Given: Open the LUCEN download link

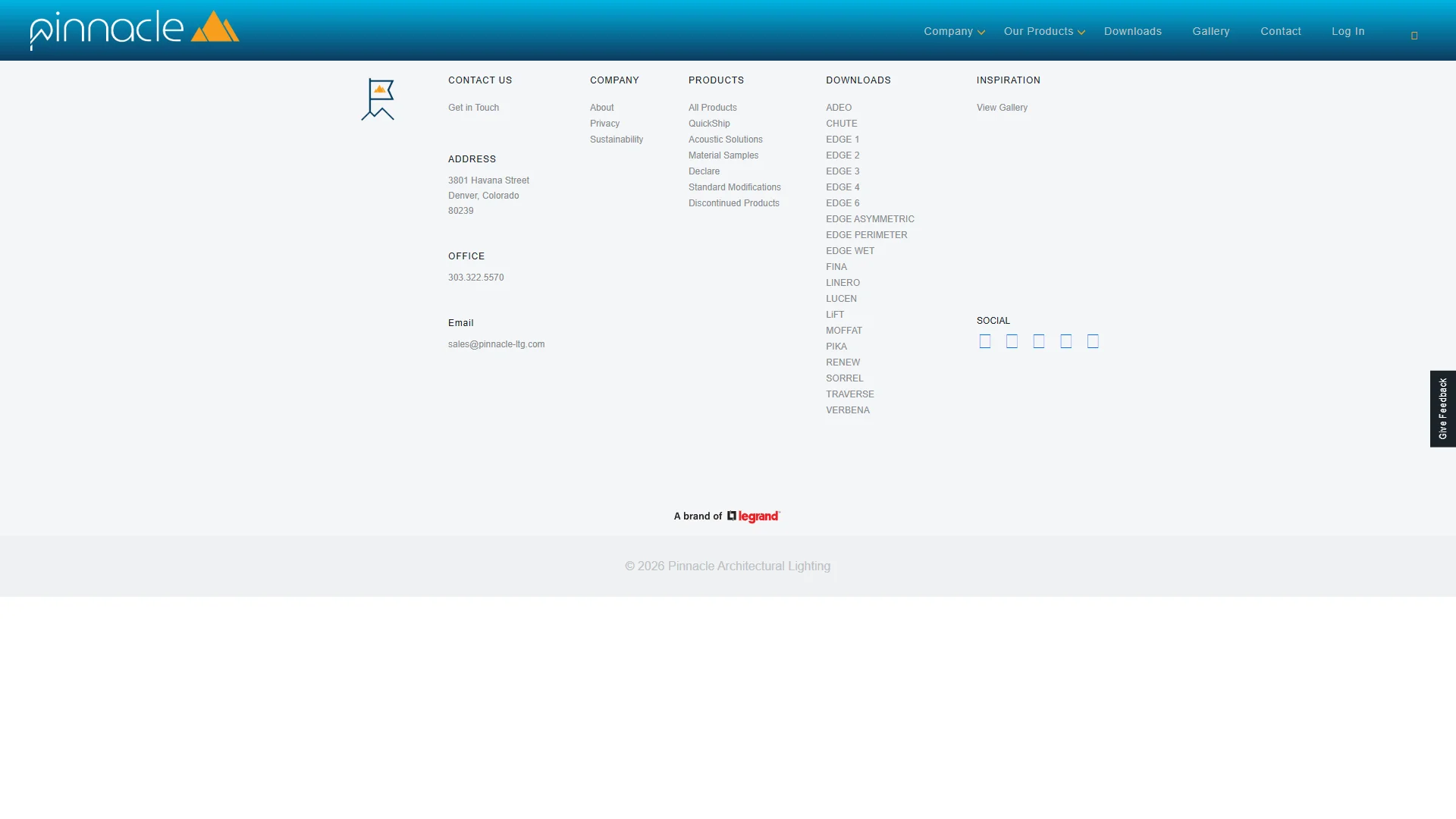Looking at the screenshot, I should (841, 299).
